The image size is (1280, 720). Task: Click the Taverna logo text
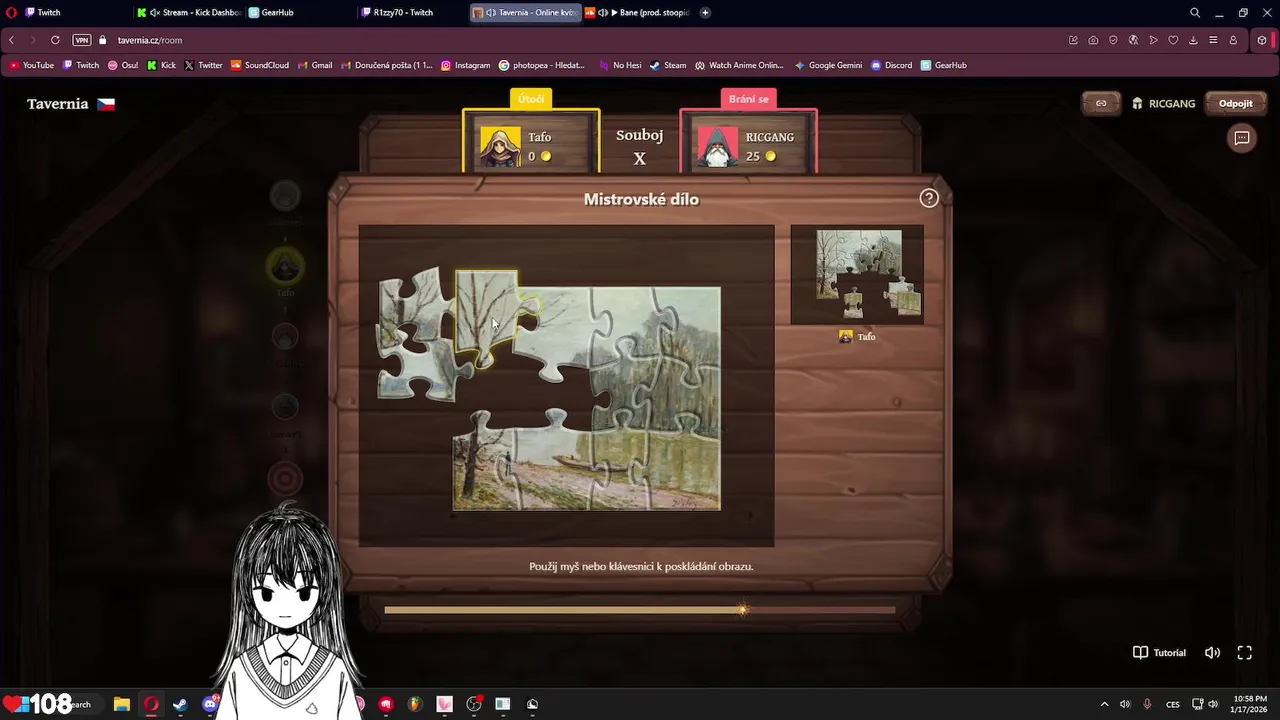(x=57, y=104)
